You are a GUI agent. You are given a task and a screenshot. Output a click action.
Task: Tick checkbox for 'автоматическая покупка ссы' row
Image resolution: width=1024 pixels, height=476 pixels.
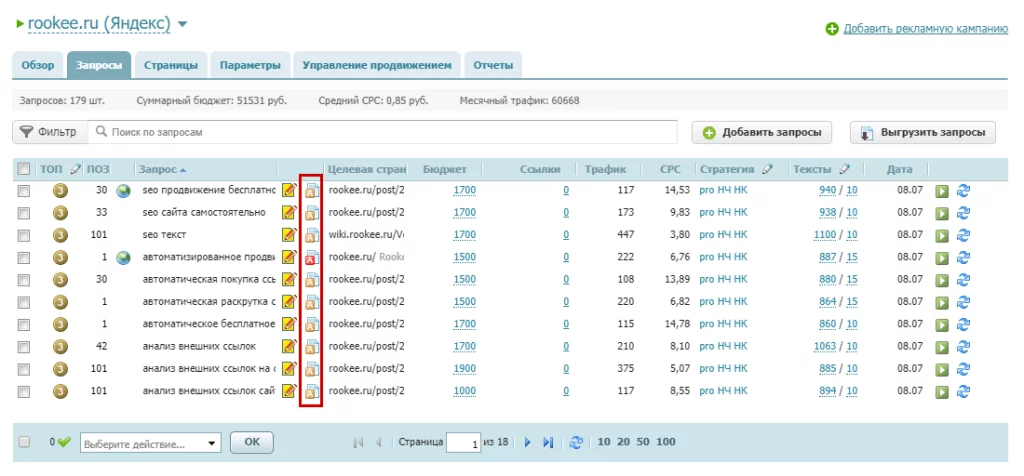coord(24,279)
